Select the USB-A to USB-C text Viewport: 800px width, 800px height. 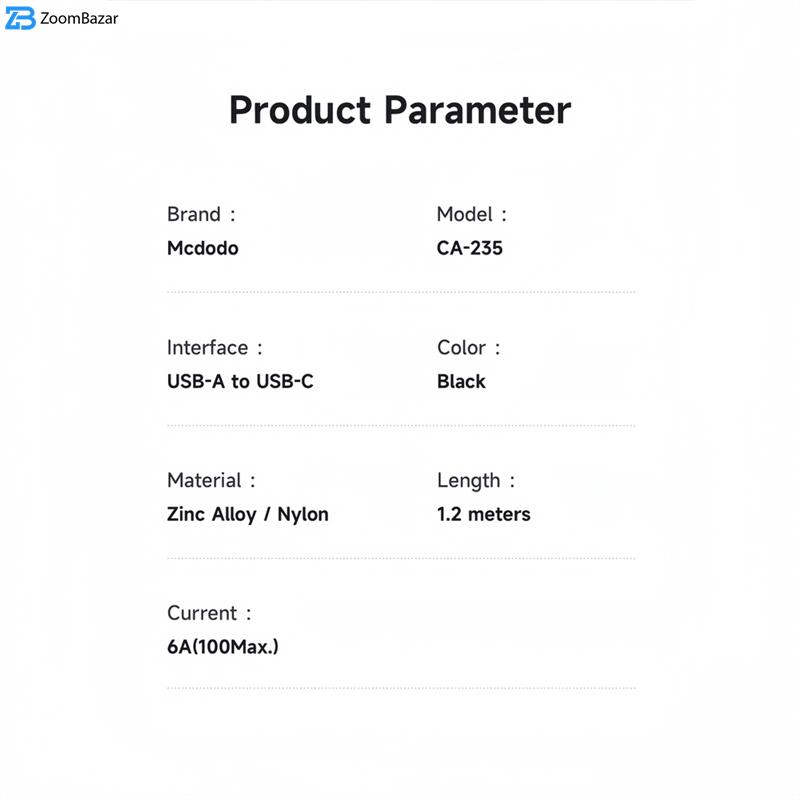240,381
